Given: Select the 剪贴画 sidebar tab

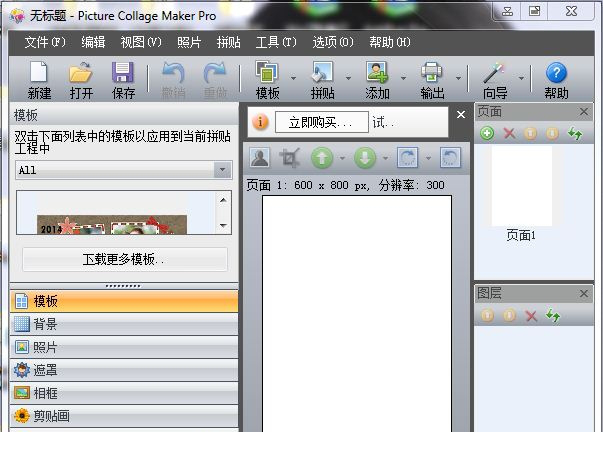Looking at the screenshot, I should pos(124,416).
